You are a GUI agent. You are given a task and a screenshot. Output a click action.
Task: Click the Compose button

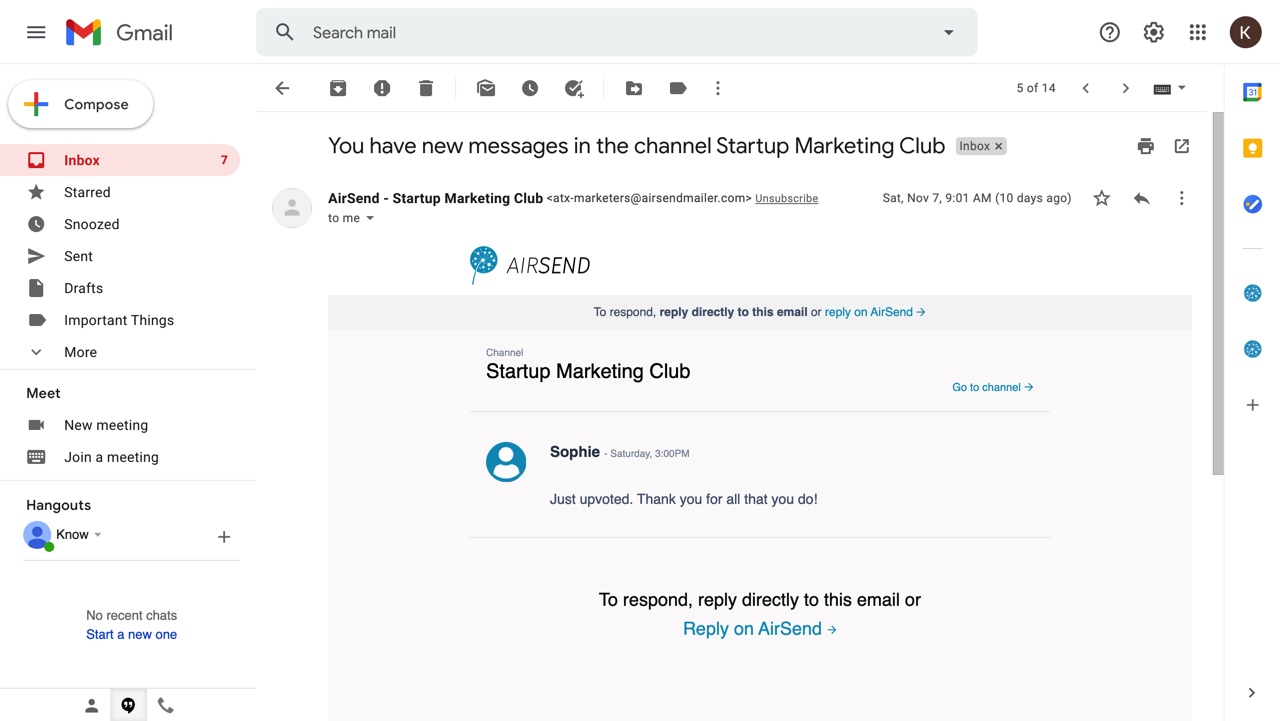click(81, 104)
